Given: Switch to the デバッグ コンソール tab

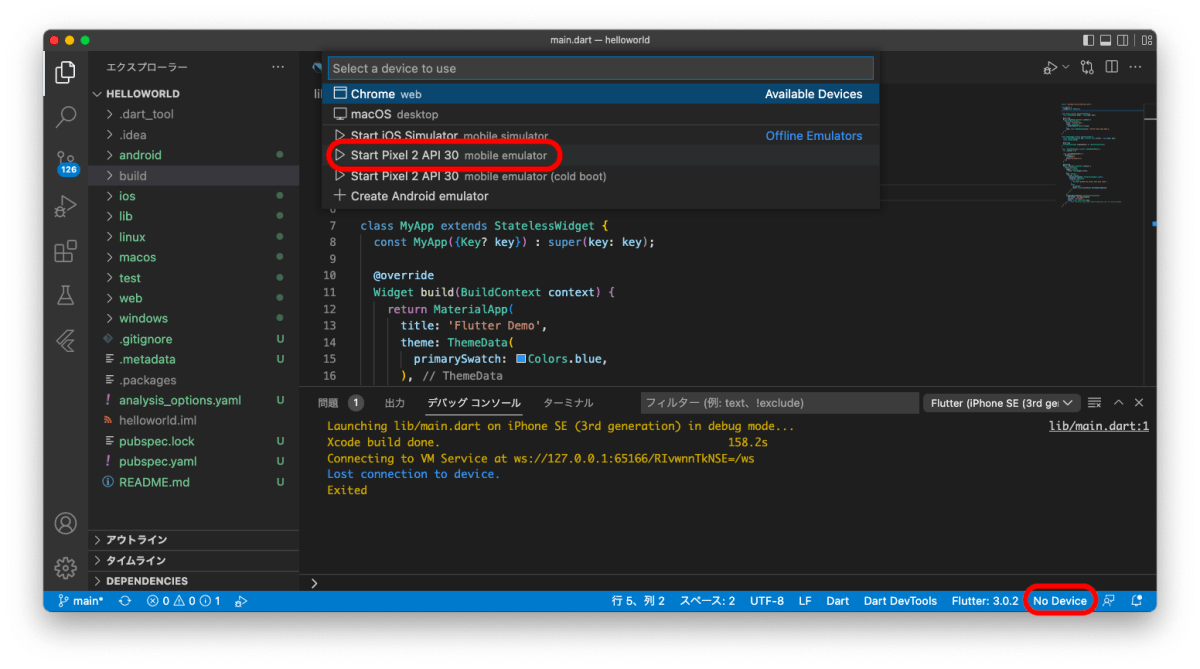Looking at the screenshot, I should click(x=474, y=403).
